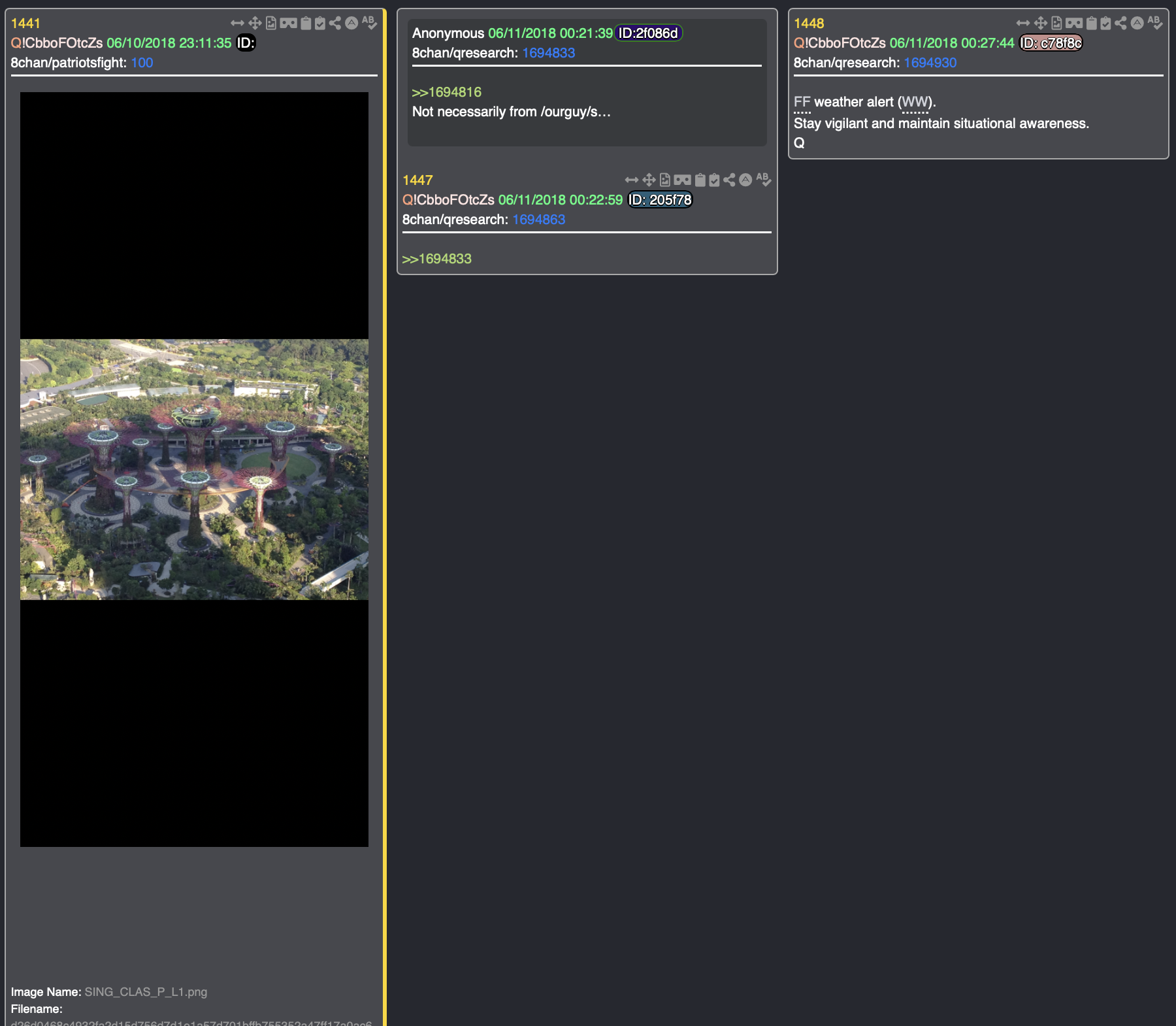Click the four-way move icon on post 1448
This screenshot has height=1026, width=1176.
click(1041, 24)
